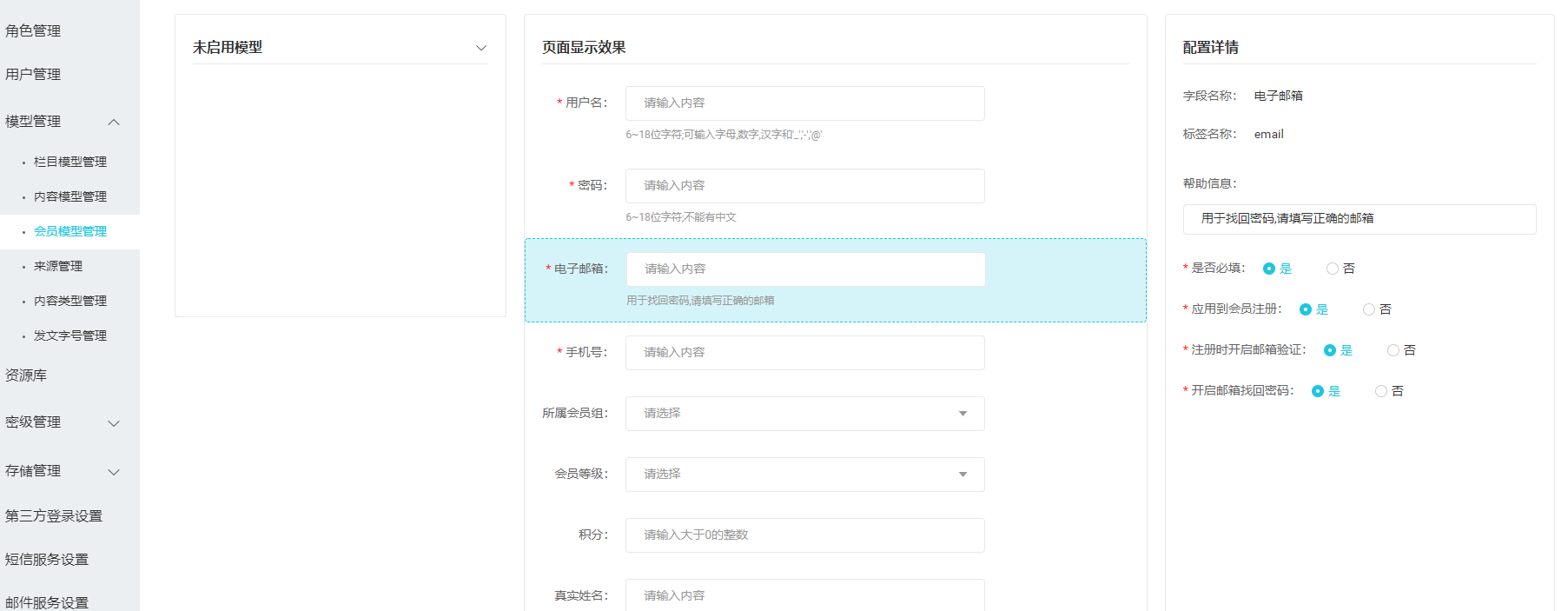Expand the 密级管理 menu chevron
The image size is (1568, 611).
point(114,423)
